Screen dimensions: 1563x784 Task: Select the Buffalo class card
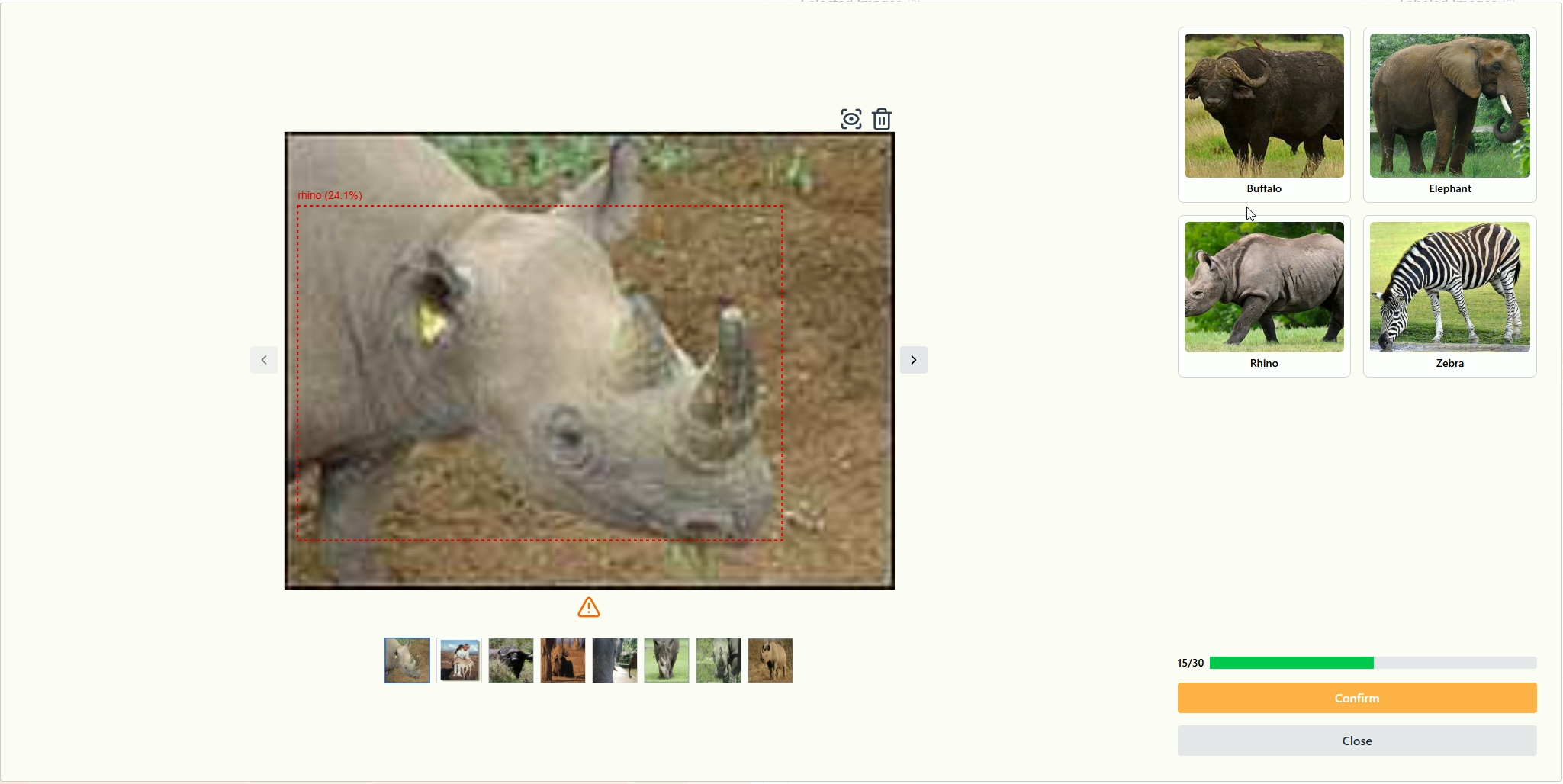click(1264, 114)
